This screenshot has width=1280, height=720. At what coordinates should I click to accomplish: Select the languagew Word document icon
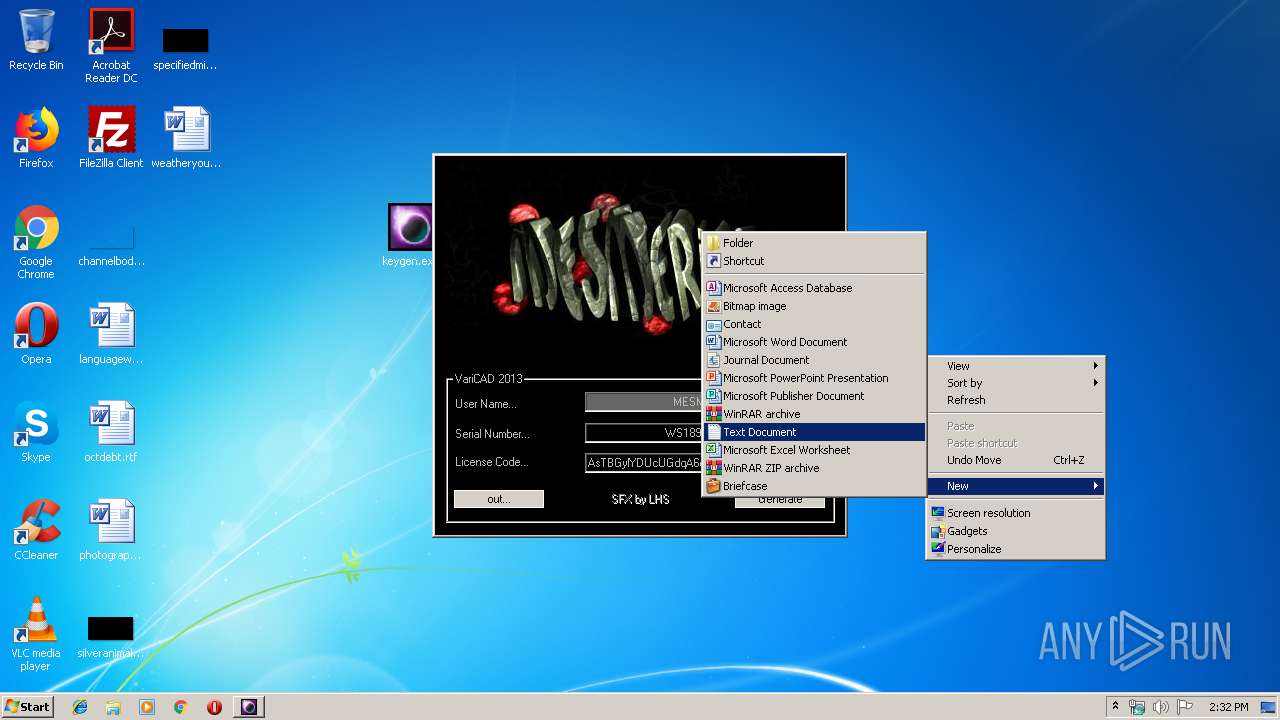[111, 334]
